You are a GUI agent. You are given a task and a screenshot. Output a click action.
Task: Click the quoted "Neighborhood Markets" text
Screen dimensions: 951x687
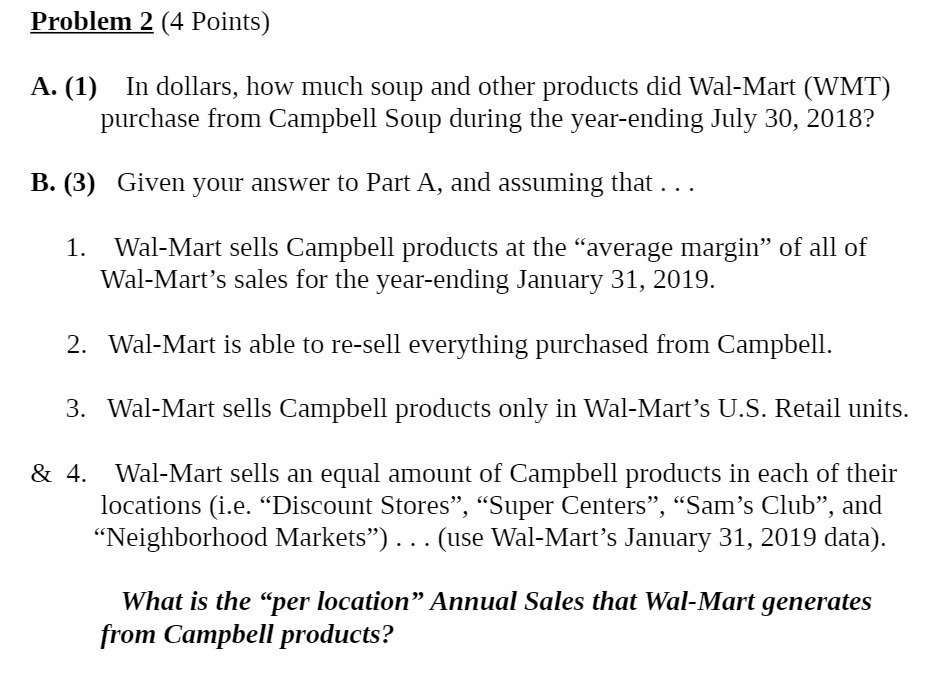pyautogui.click(x=239, y=538)
